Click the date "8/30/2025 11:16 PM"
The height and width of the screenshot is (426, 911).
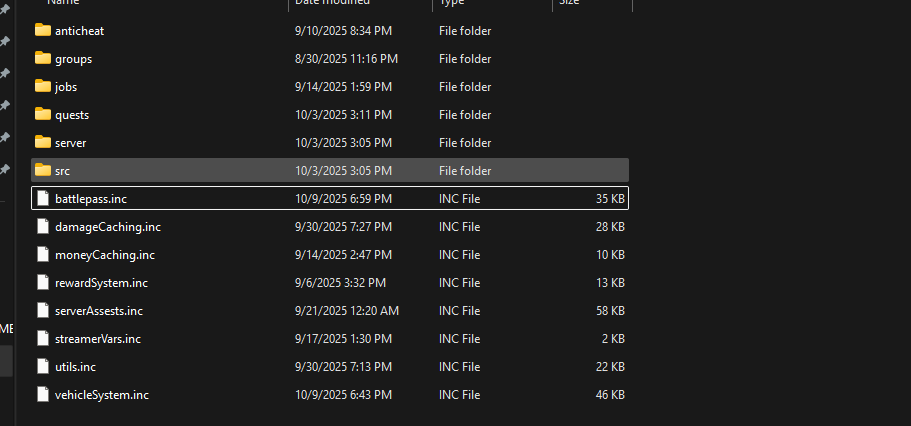(x=346, y=59)
